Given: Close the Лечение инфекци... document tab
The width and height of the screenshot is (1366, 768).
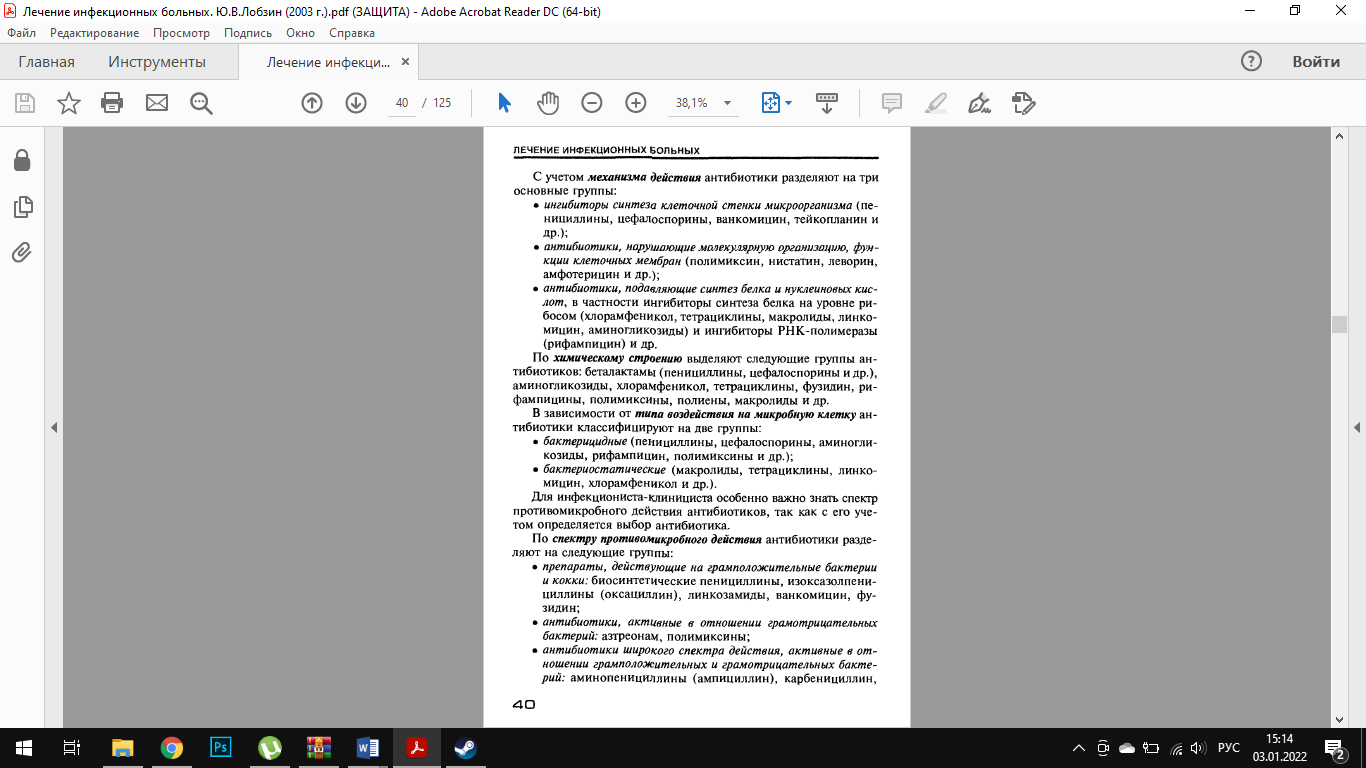Looking at the screenshot, I should (405, 61).
